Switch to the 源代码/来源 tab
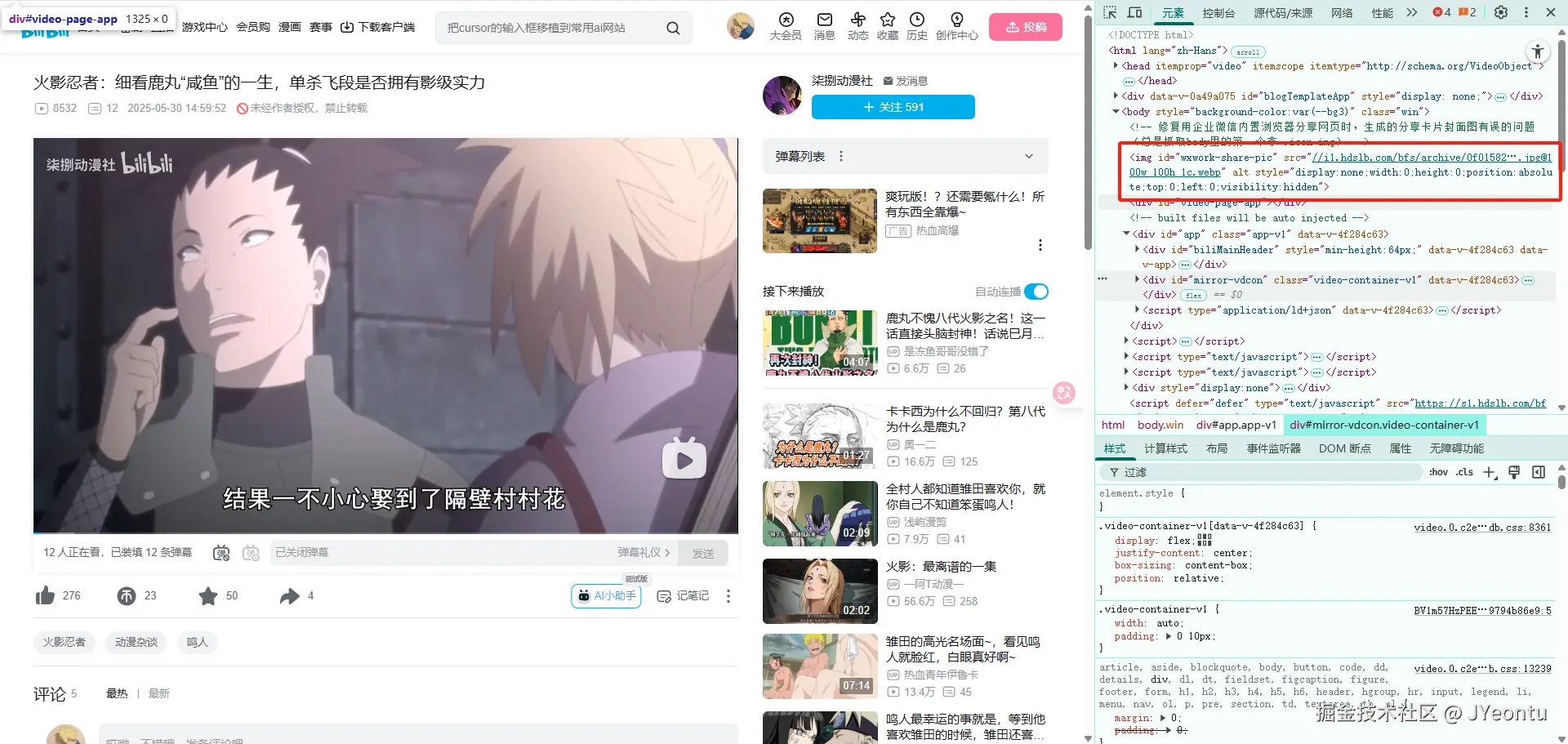The width and height of the screenshot is (1568, 744). pos(1284,13)
